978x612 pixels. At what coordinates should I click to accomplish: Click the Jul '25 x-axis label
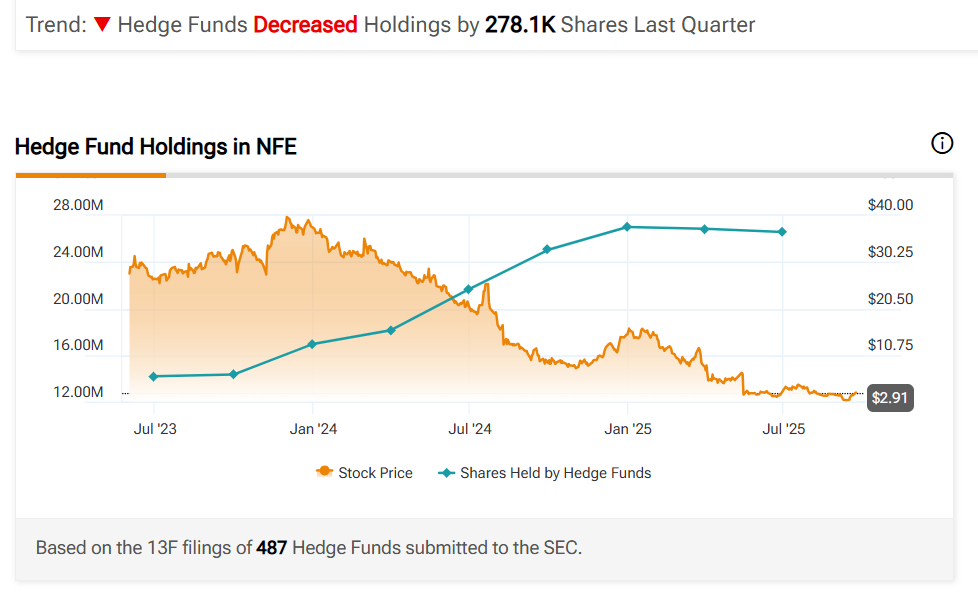(783, 430)
